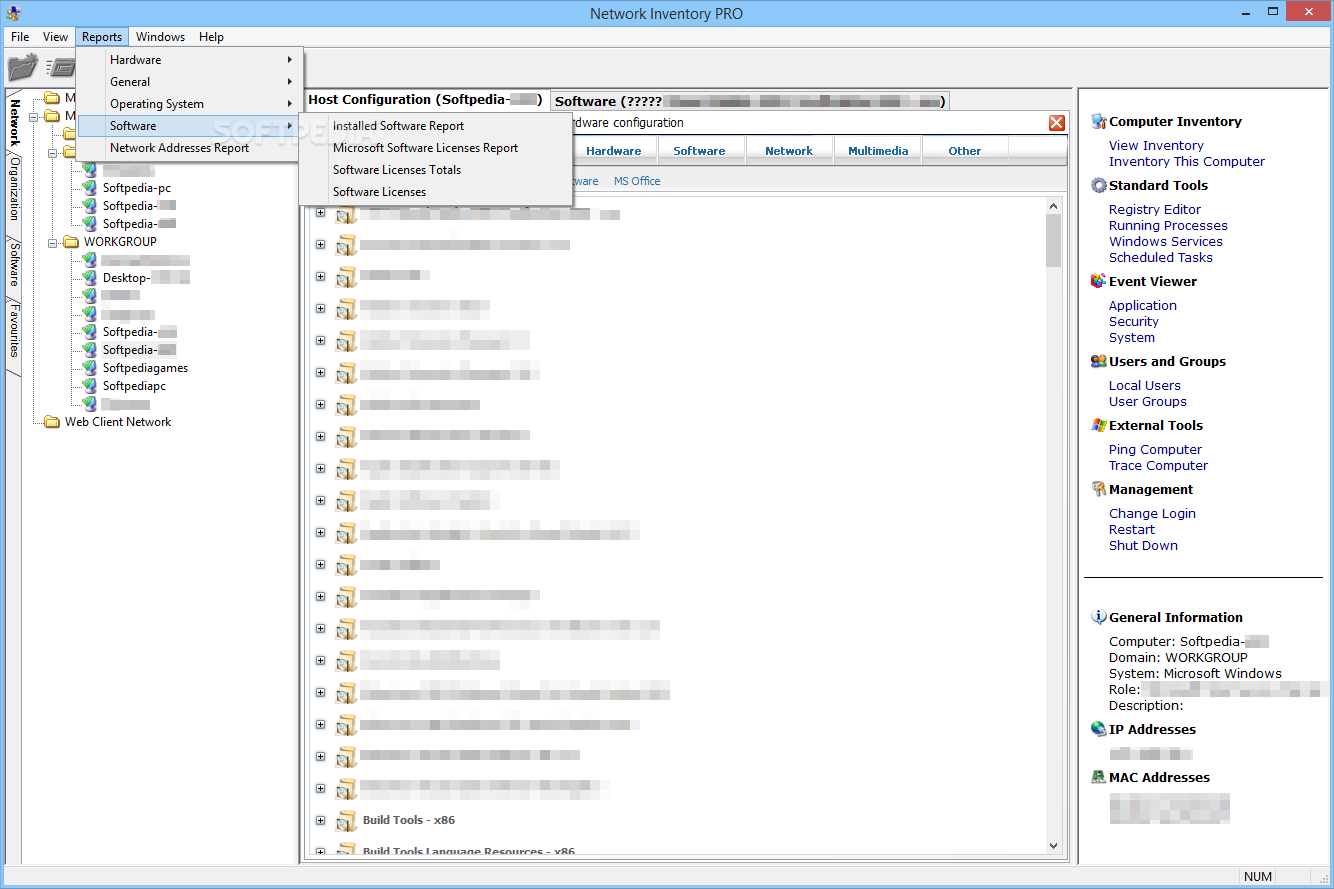Open the Application event log link
This screenshot has height=889, width=1334.
point(1143,306)
